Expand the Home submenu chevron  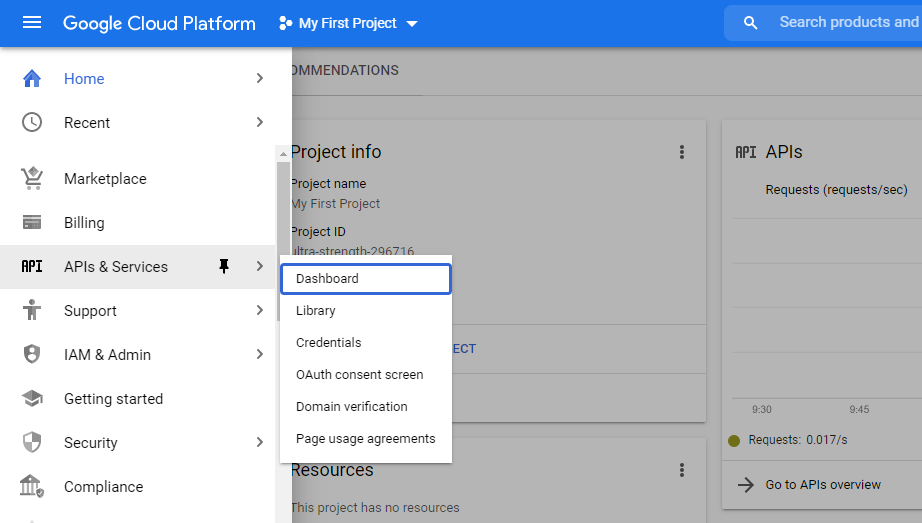point(260,78)
